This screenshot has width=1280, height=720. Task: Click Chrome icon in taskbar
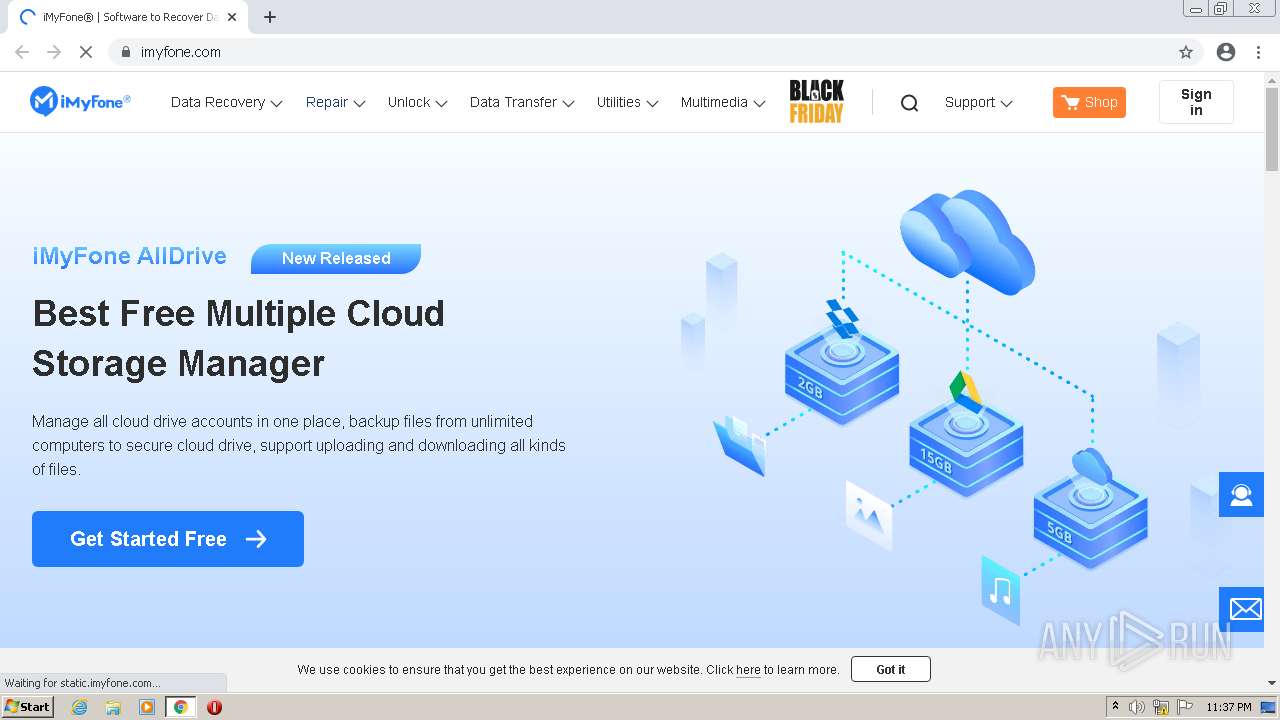click(180, 707)
